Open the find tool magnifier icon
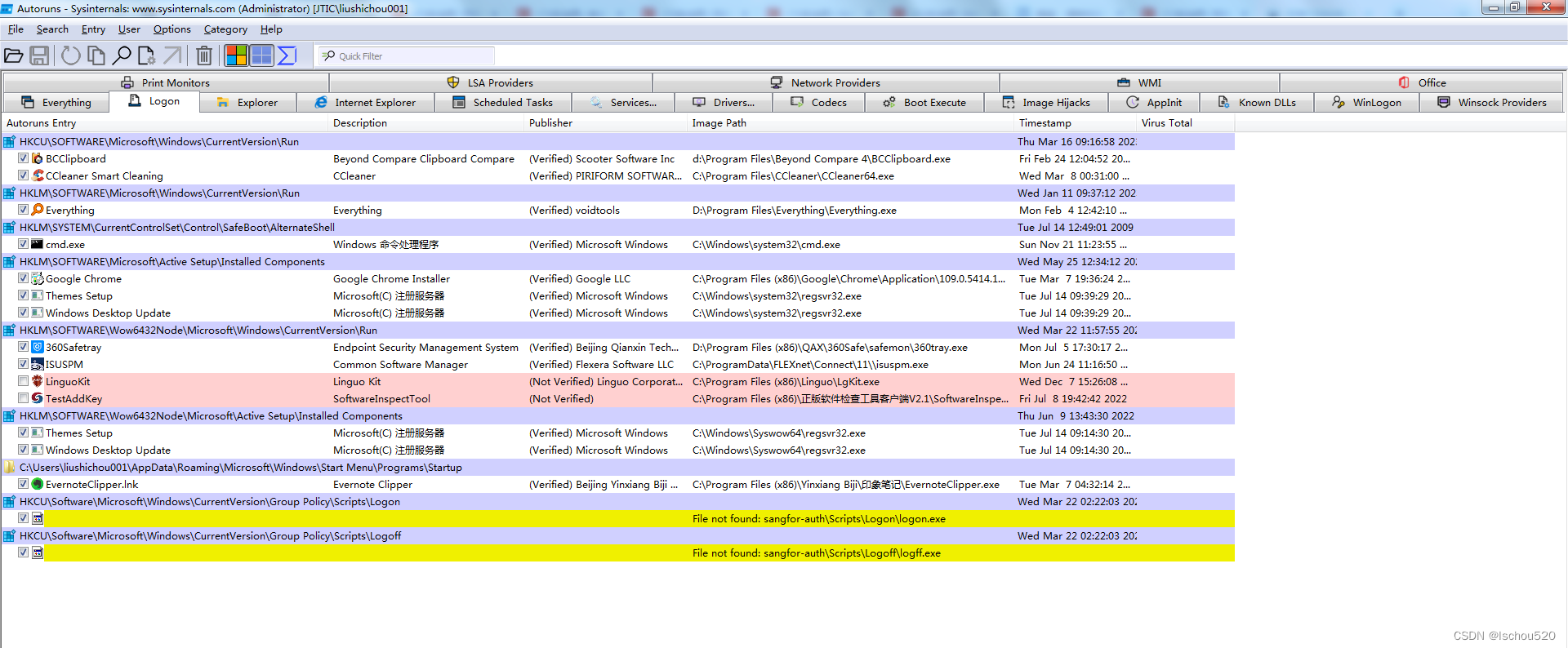The image size is (1568, 648). 122,55
